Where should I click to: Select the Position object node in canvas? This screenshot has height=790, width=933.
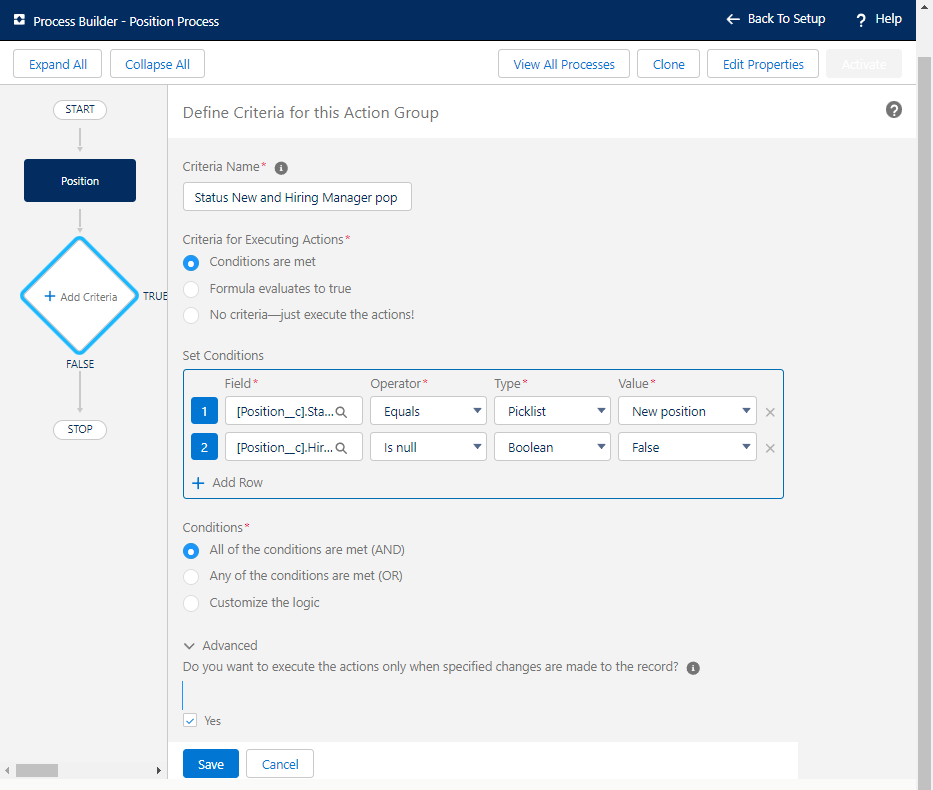pyautogui.click(x=80, y=180)
